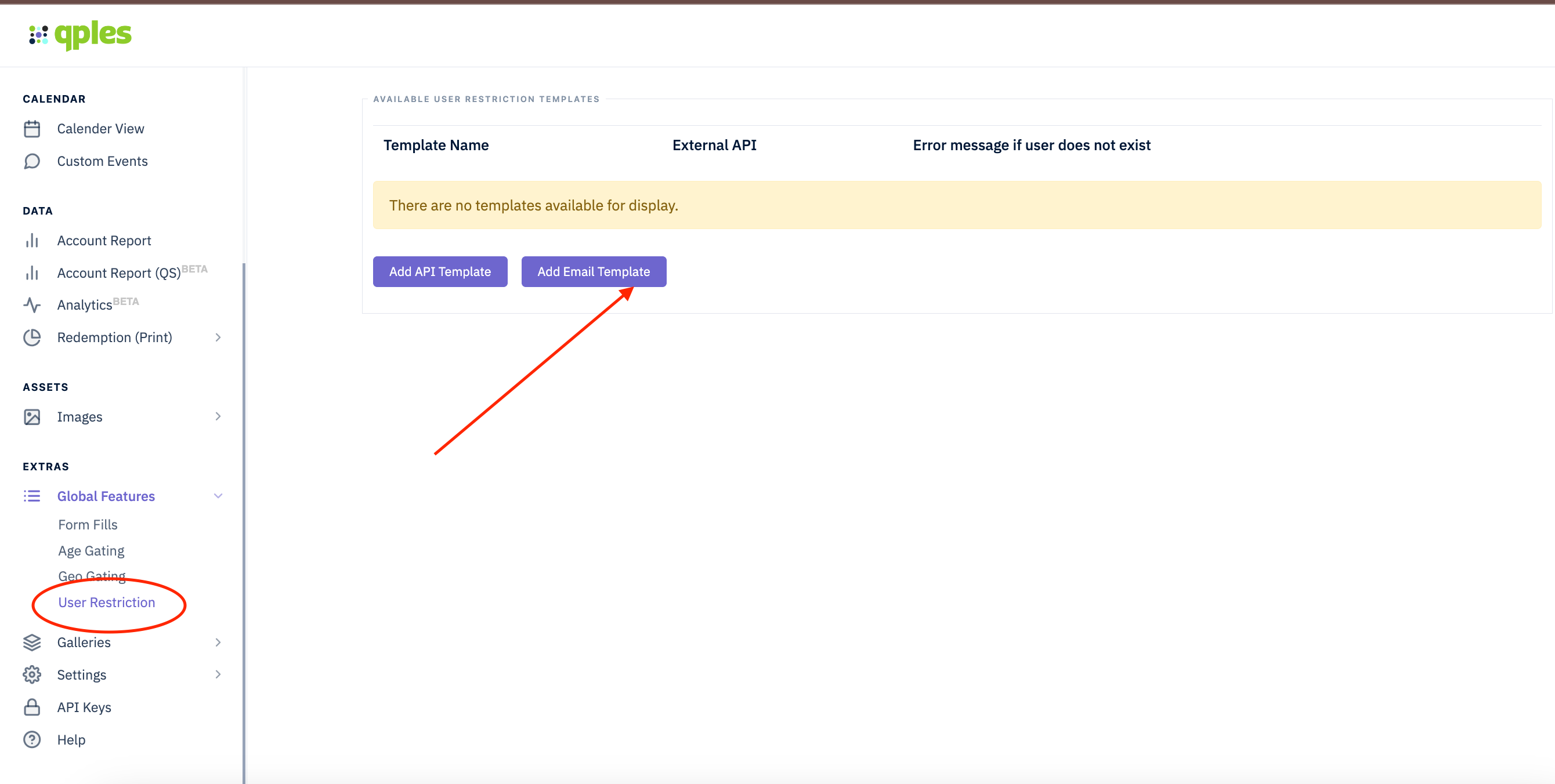This screenshot has width=1555, height=784.
Task: Select Age Gating in sidebar
Action: point(91,551)
